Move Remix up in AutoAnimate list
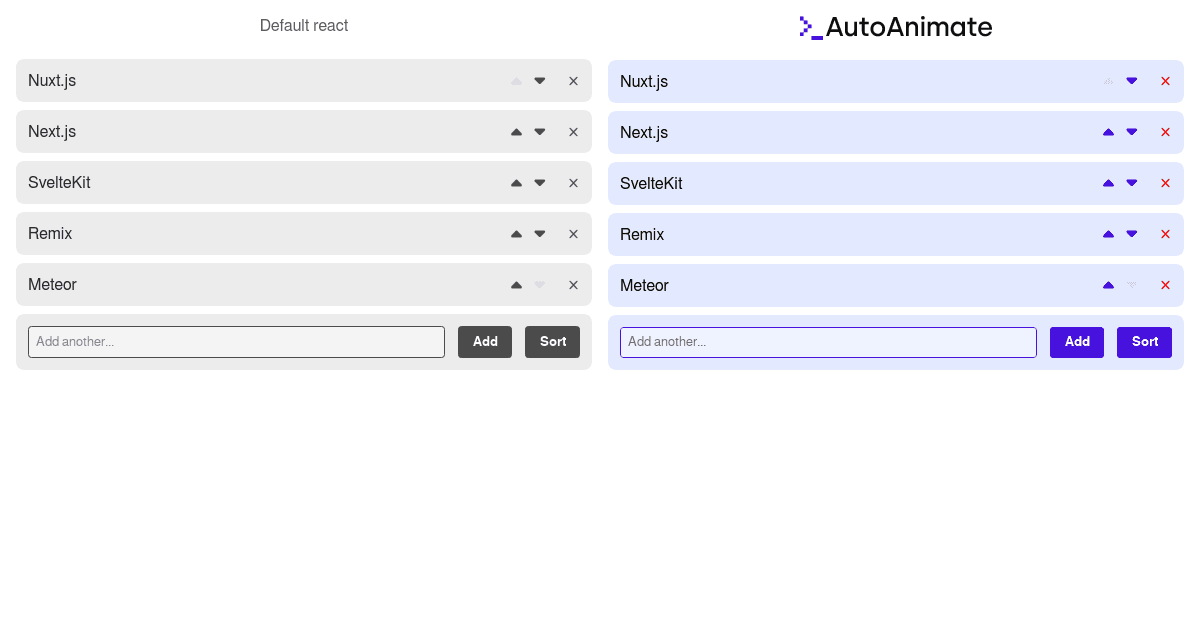Screen dimensions: 1200x630 point(1108,234)
